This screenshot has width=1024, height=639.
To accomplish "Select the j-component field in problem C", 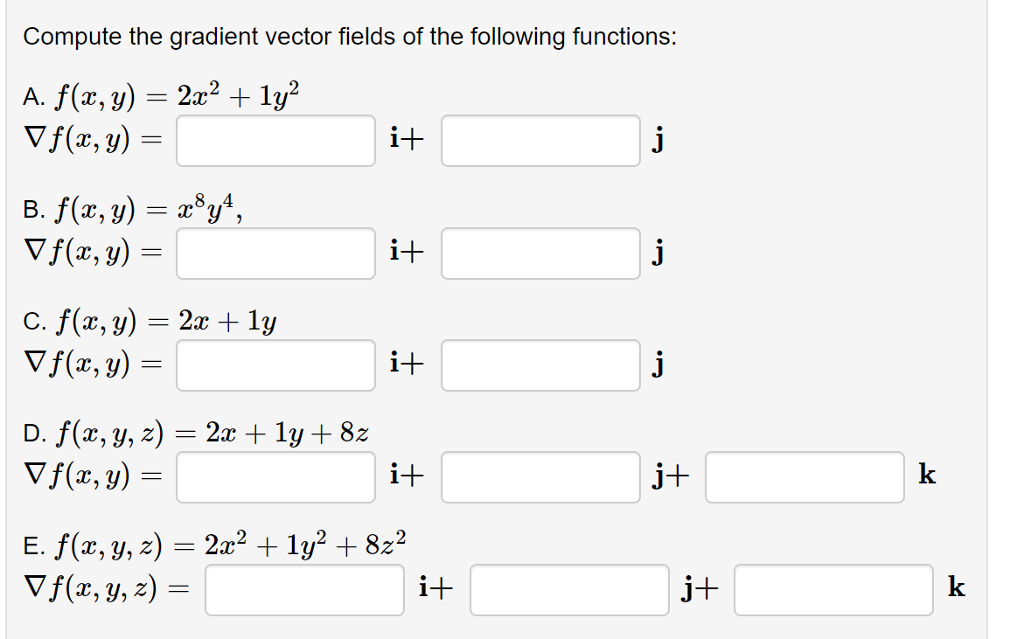I will (x=539, y=366).
